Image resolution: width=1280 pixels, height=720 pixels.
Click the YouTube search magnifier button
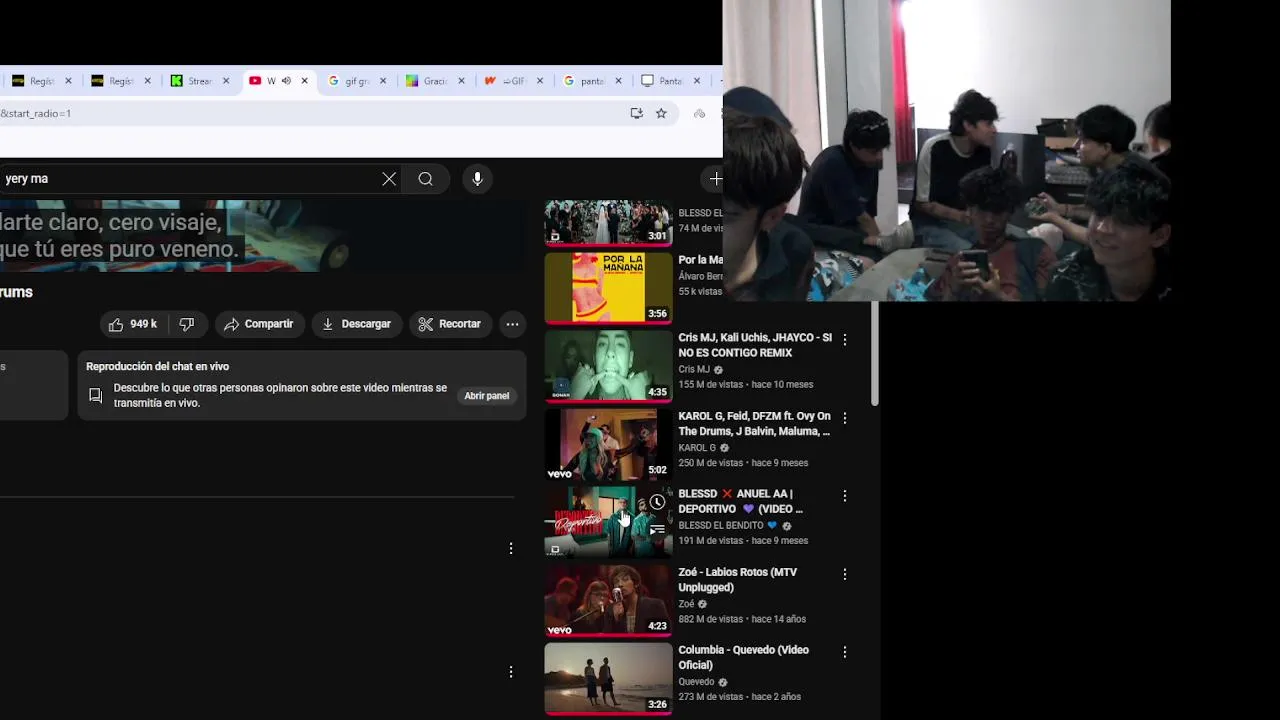426,179
